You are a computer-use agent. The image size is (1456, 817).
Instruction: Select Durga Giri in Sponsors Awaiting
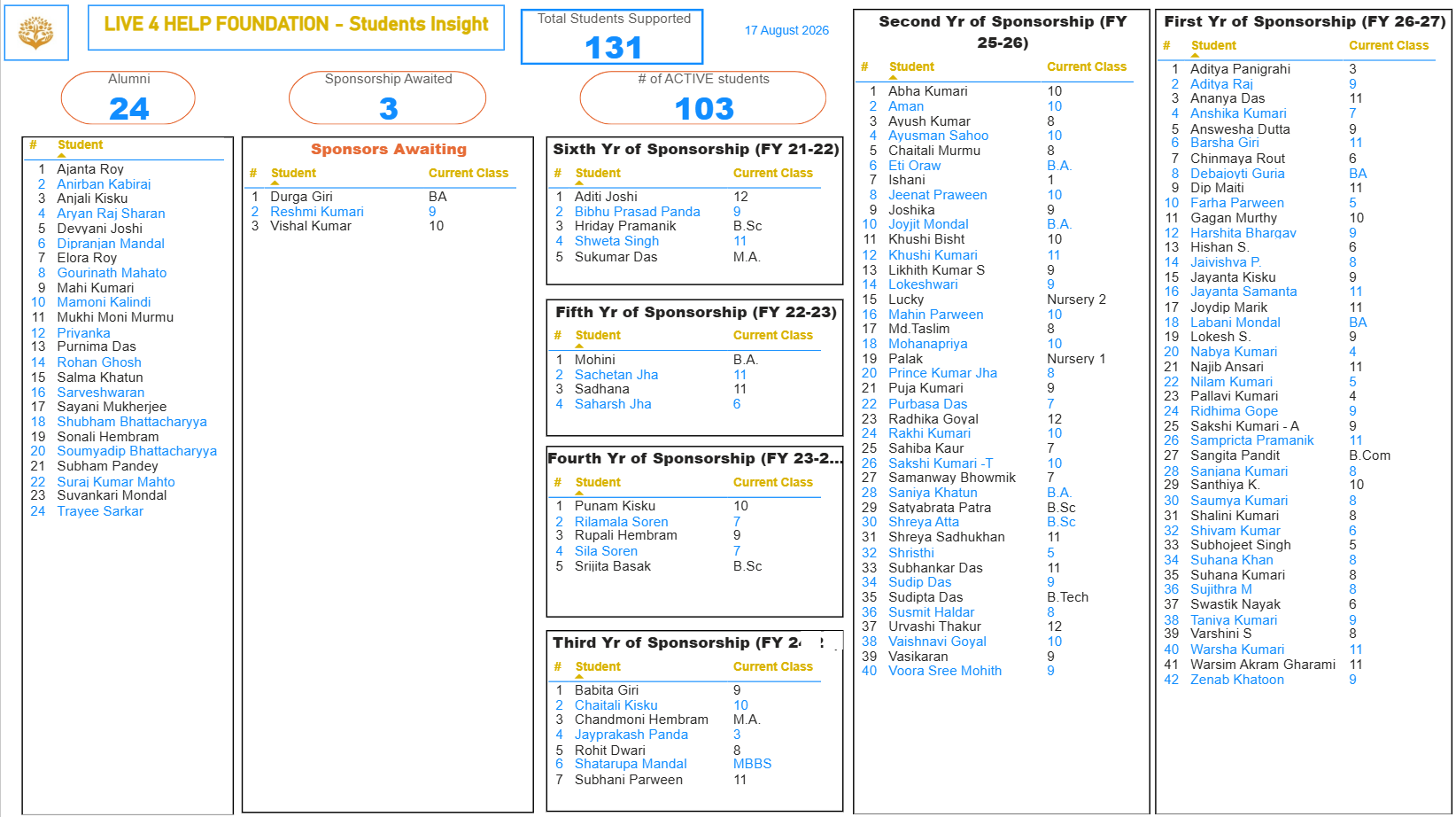pos(381,197)
